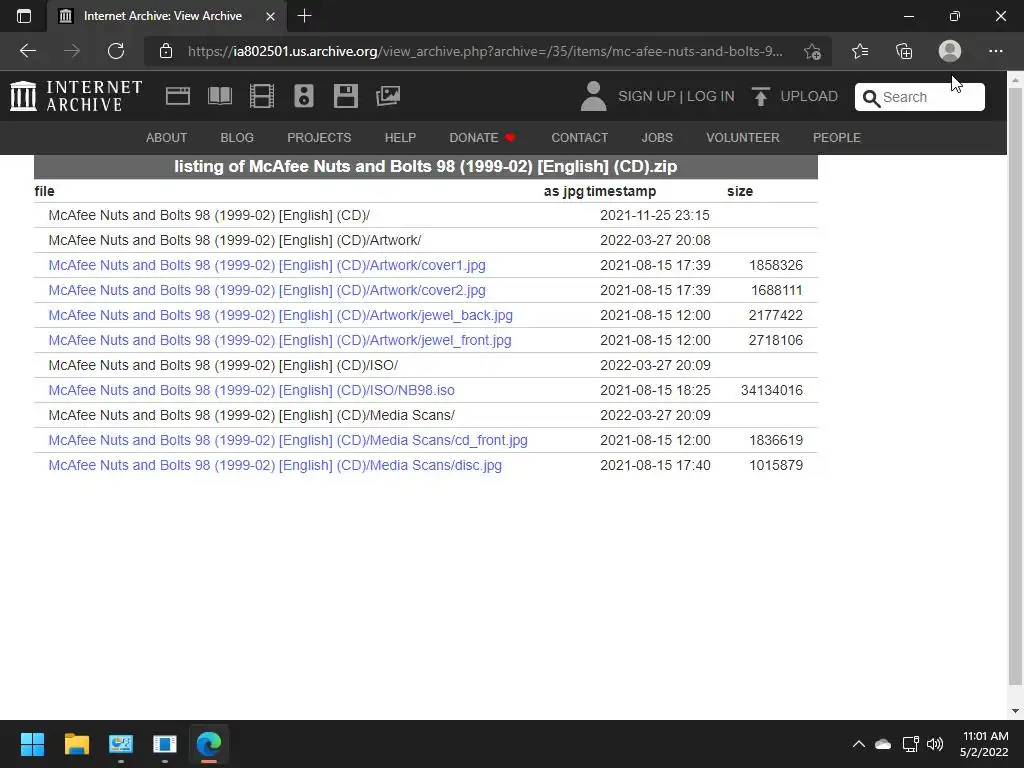Open the Windows Start menu

click(32, 744)
